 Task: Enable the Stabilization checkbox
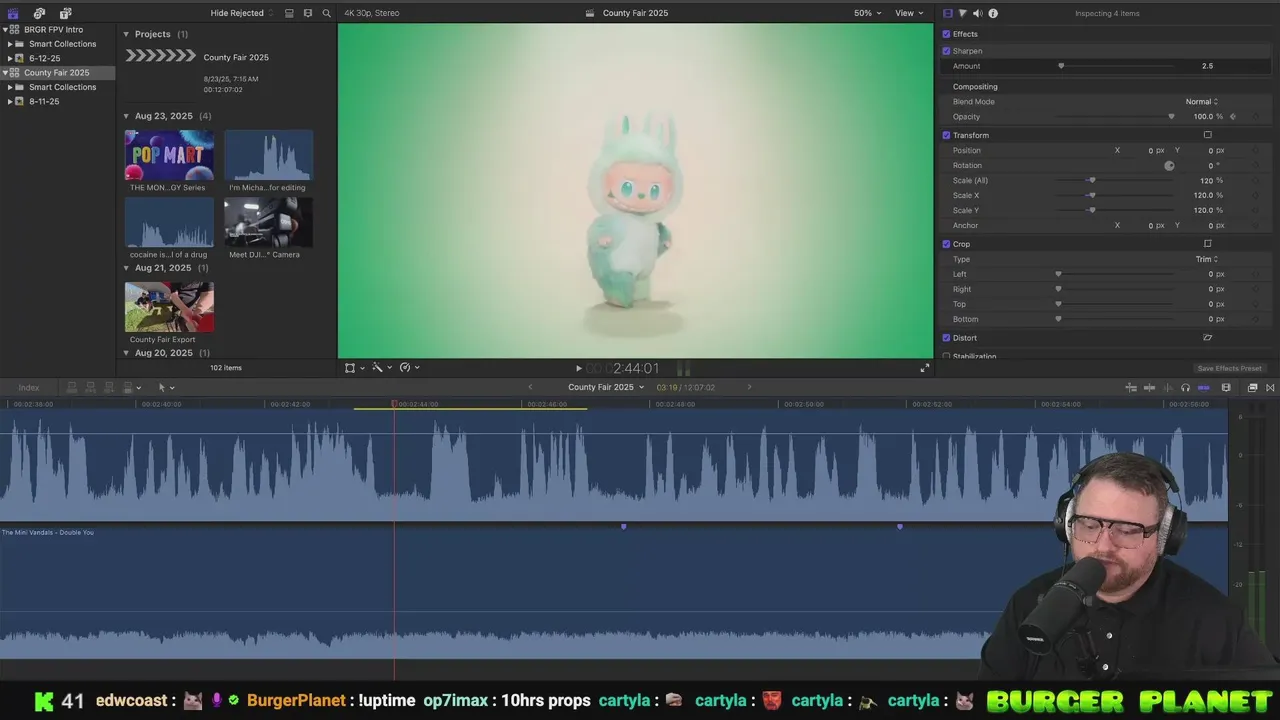point(946,356)
